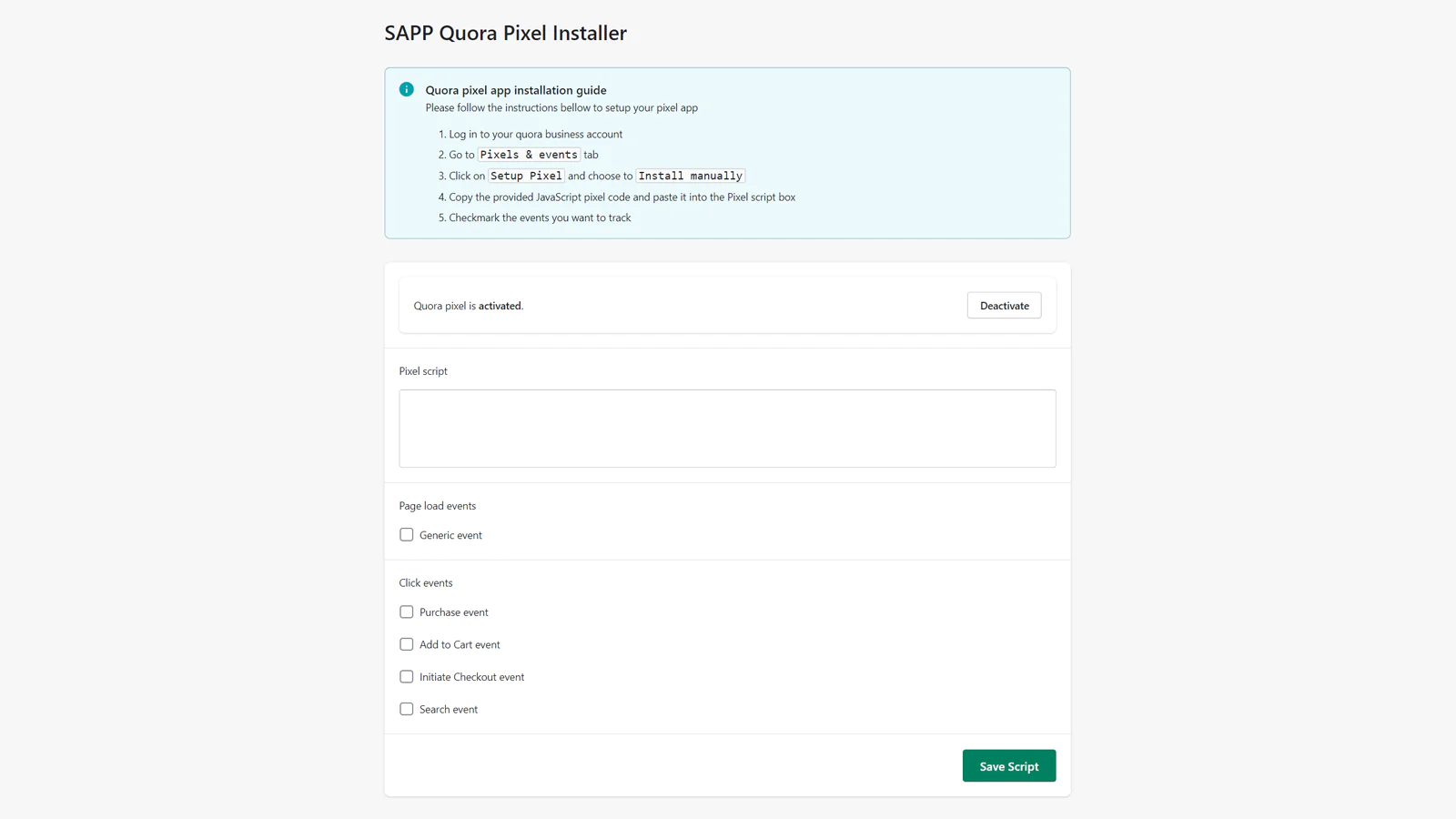Click into the Pixel script text box

click(x=727, y=429)
